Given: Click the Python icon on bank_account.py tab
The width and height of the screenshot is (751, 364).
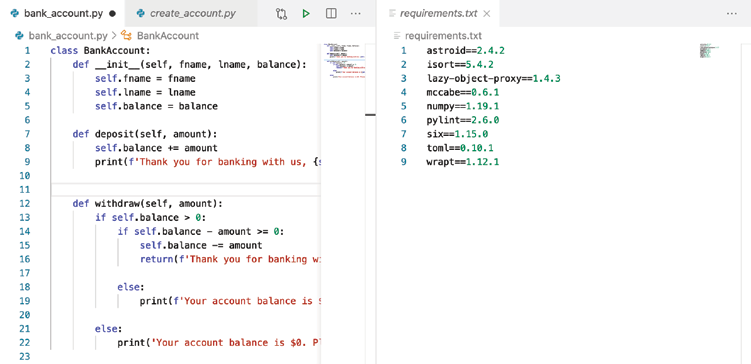Looking at the screenshot, I should click(x=14, y=13).
